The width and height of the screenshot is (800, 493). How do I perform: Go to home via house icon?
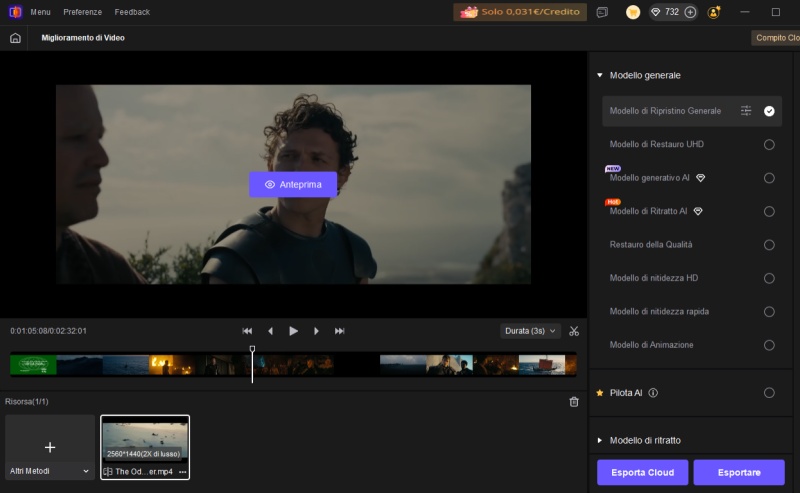(15, 38)
